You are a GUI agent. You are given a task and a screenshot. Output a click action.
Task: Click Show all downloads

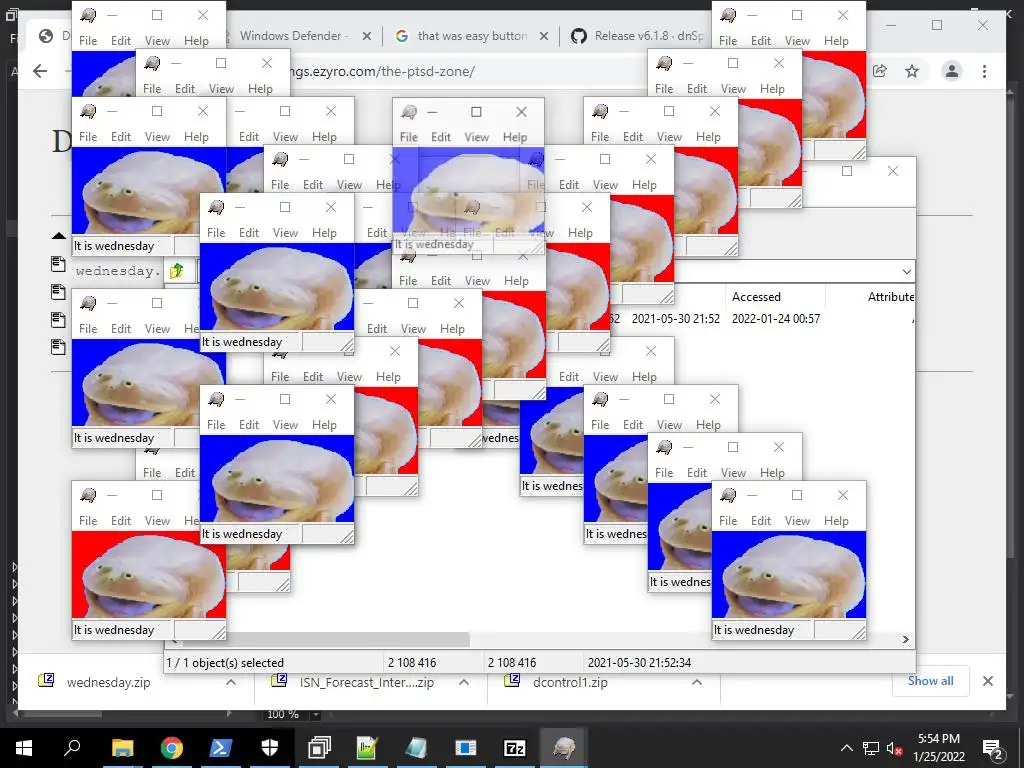931,680
